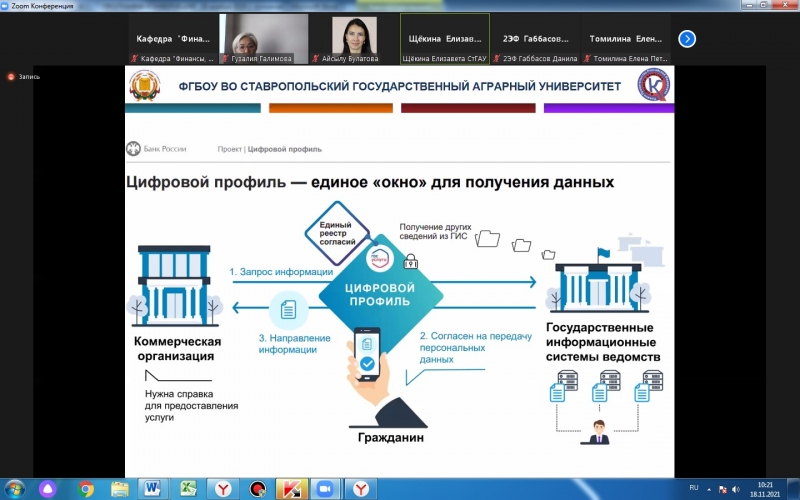The width and height of the screenshot is (800, 500).
Task: Open the Windows Start menu
Action: coord(14,488)
